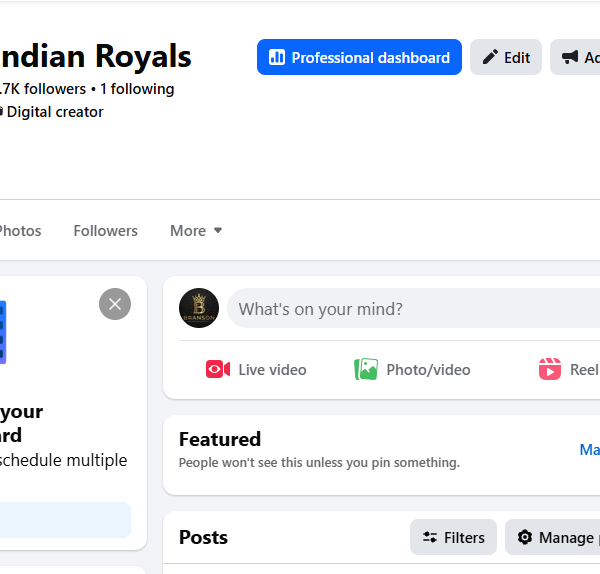Click the Edit page button

(x=505, y=57)
